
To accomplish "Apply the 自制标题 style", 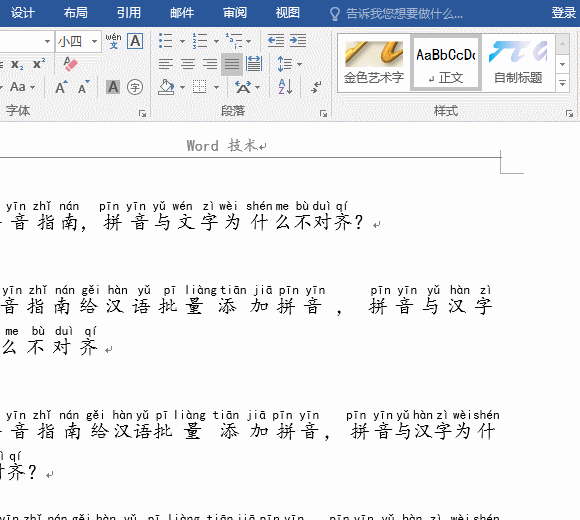I will [518, 62].
